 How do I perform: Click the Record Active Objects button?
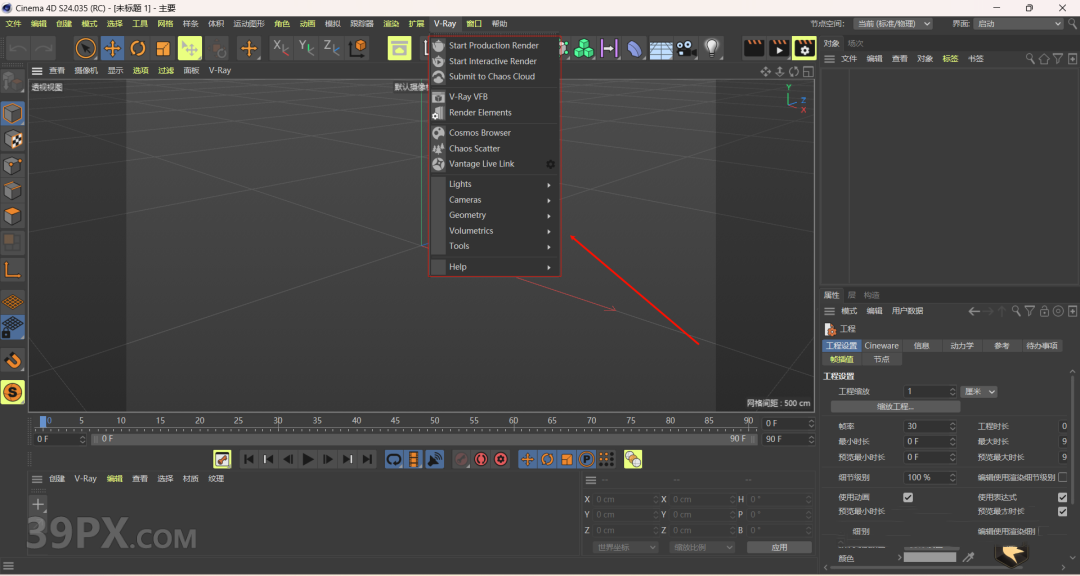click(x=461, y=460)
